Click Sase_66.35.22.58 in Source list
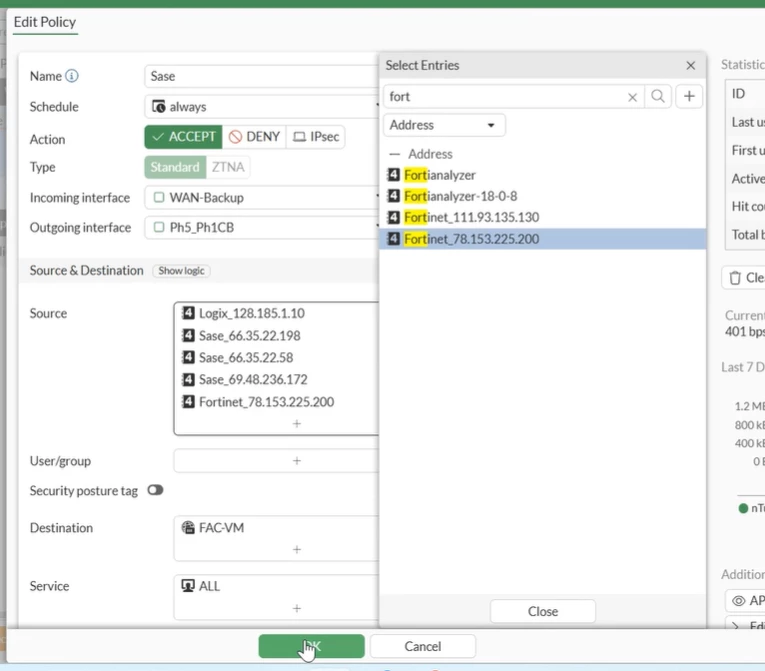765x671 pixels. 246,357
